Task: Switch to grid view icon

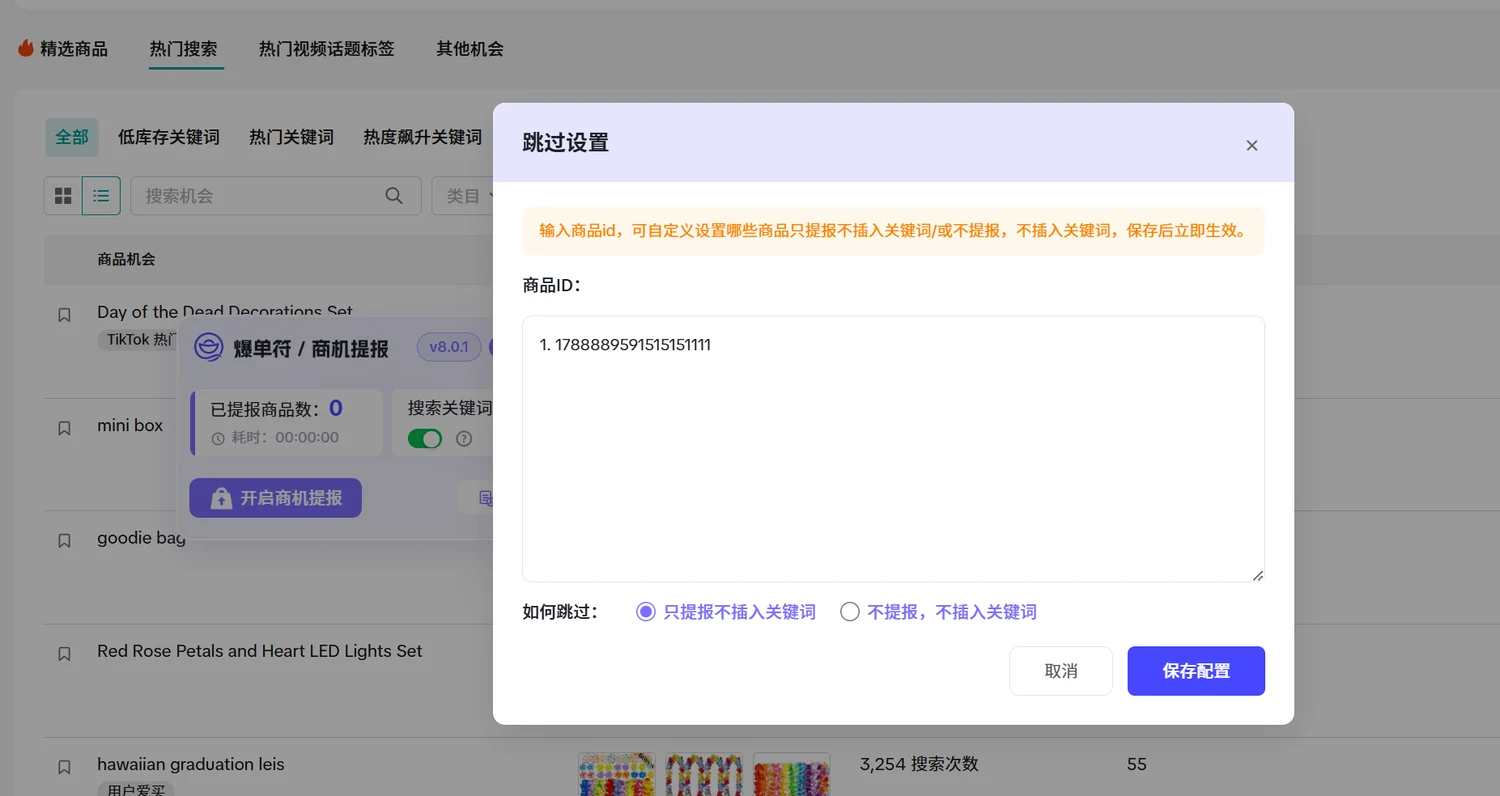Action: (63, 196)
